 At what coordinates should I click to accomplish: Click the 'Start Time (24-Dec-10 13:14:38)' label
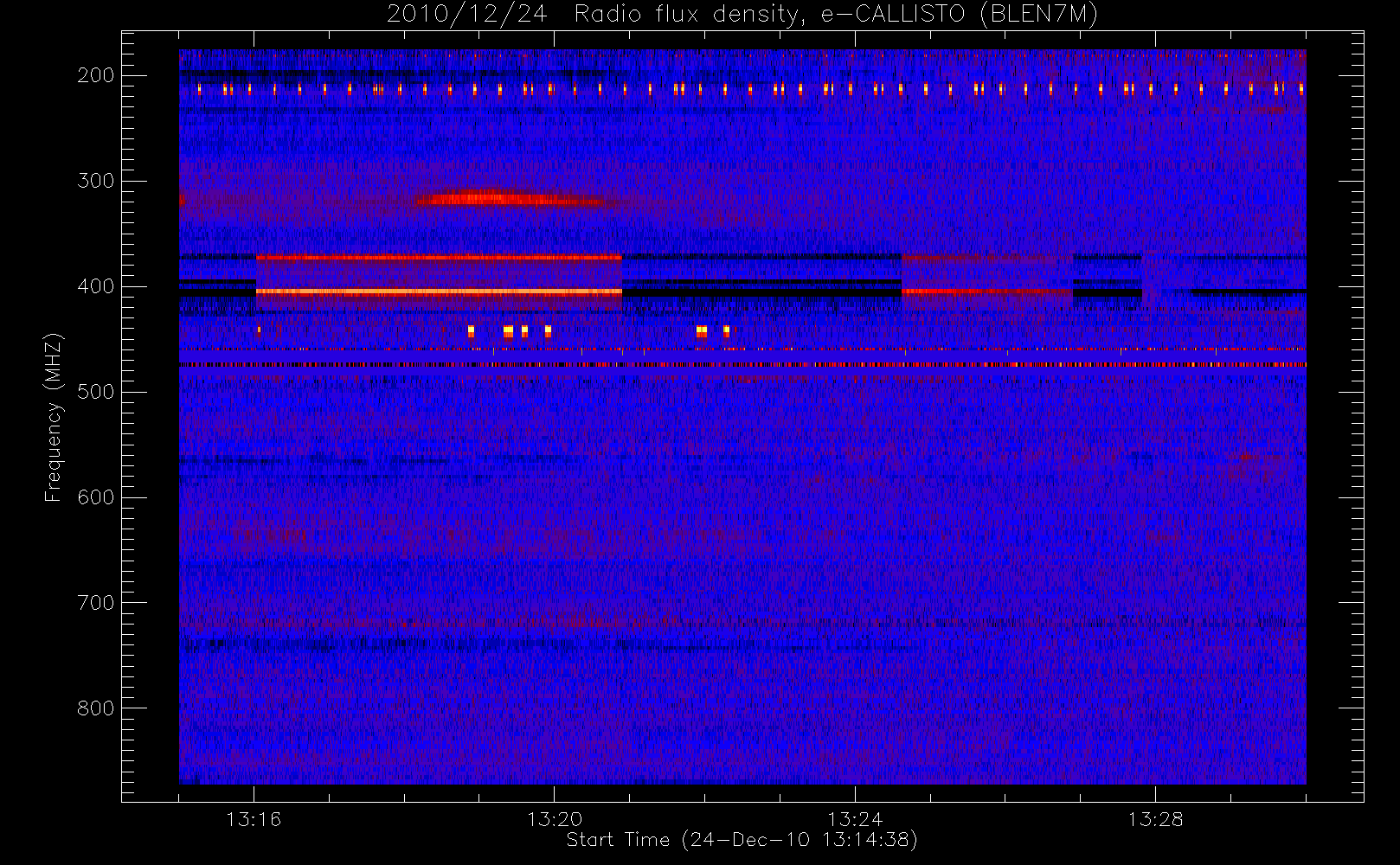point(742,840)
